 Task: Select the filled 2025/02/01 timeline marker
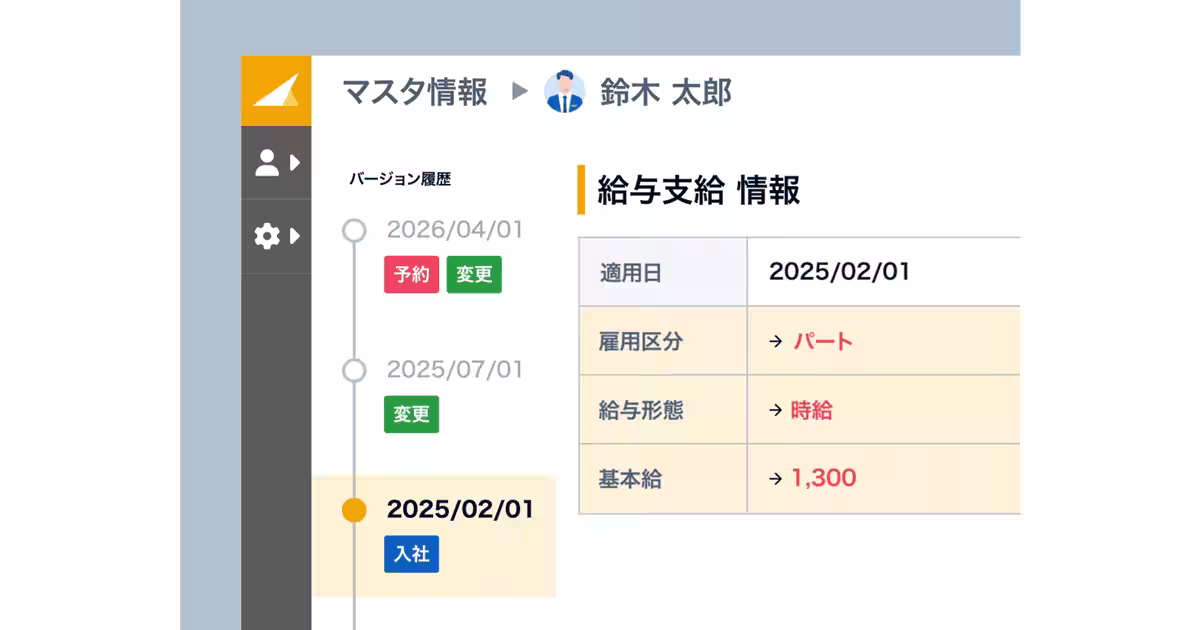click(x=353, y=508)
